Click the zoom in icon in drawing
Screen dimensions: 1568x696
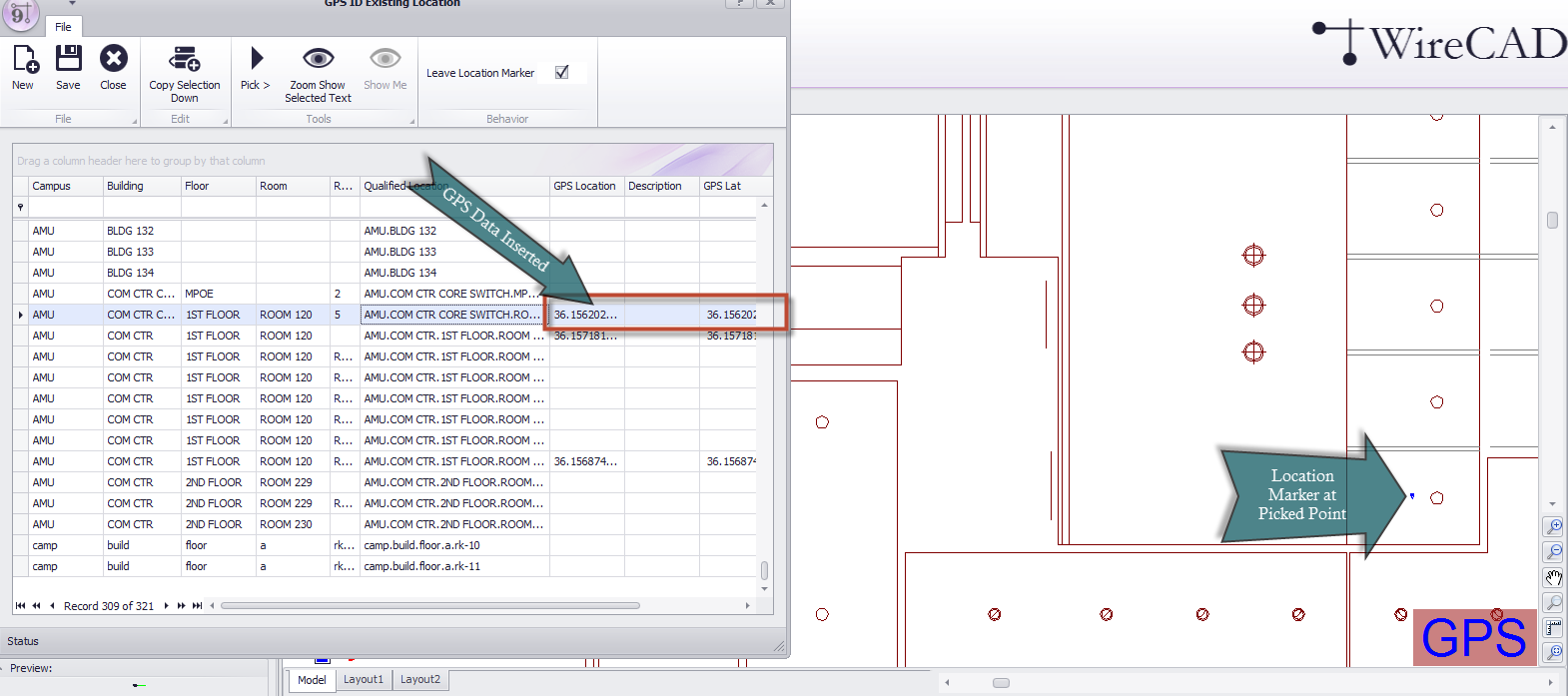click(1553, 526)
